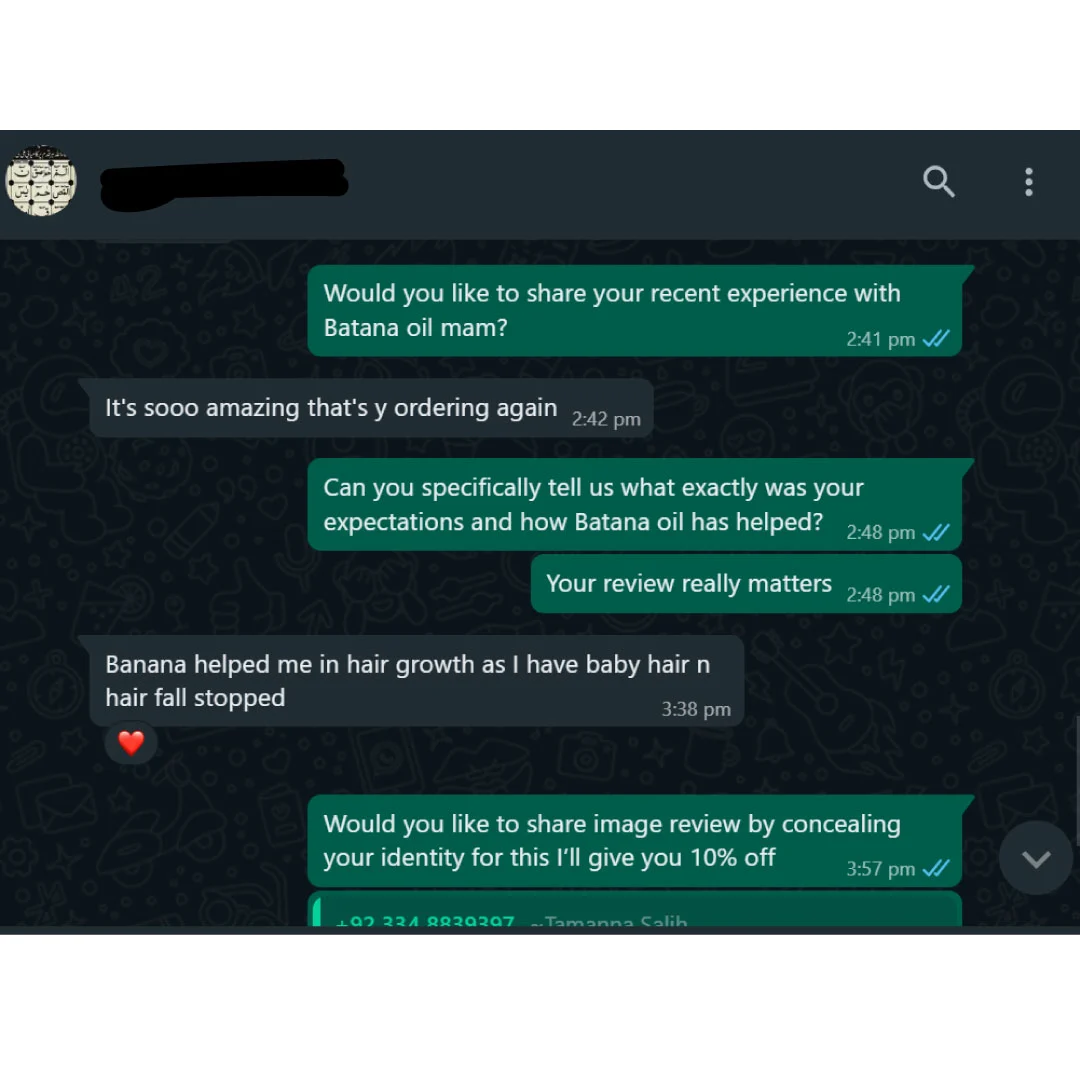Click the 'Banana helped me in hair growth' message
The height and width of the screenshot is (1080, 1080).
(x=417, y=681)
